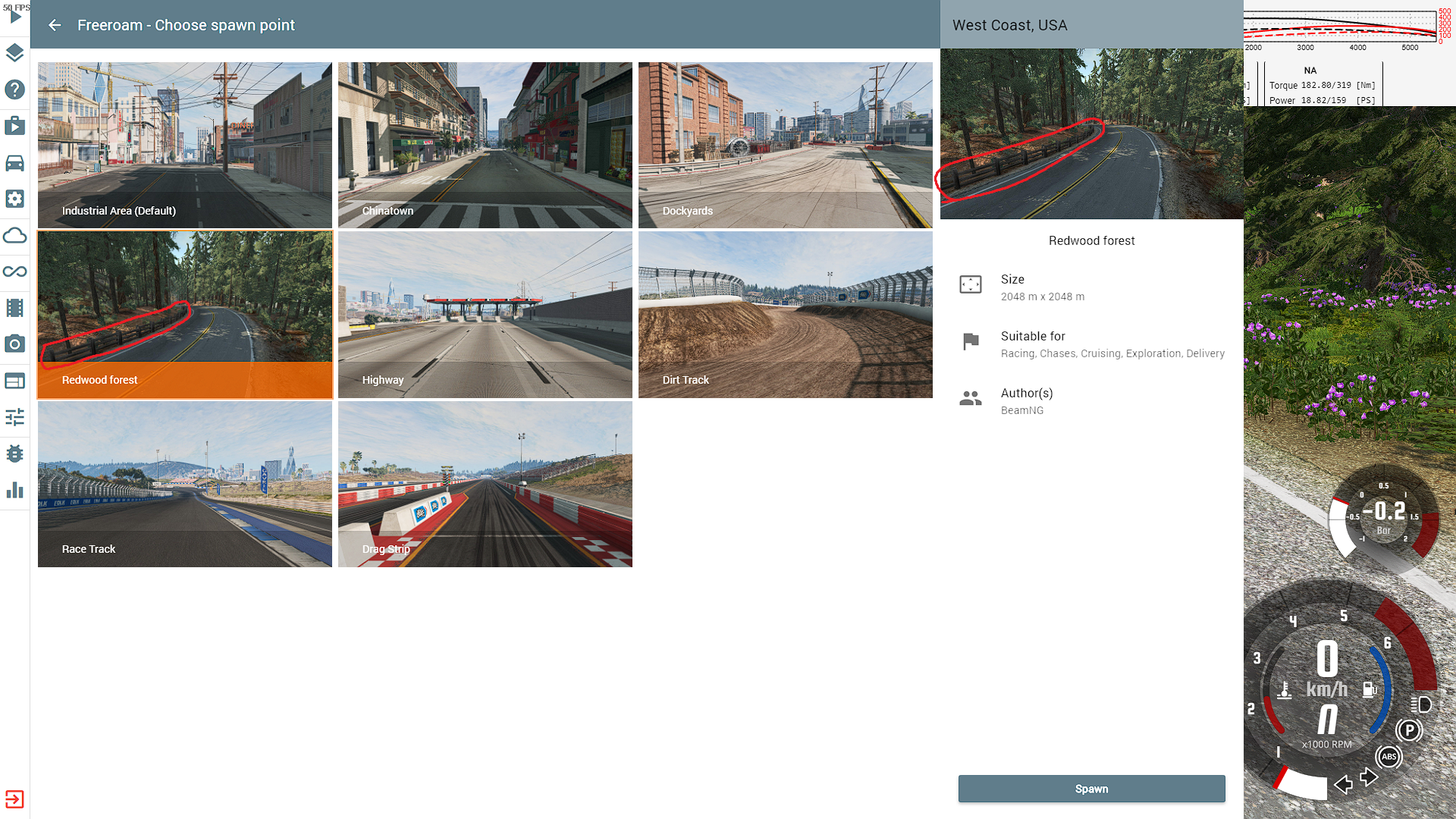Open the options sliders icon

pos(15,417)
